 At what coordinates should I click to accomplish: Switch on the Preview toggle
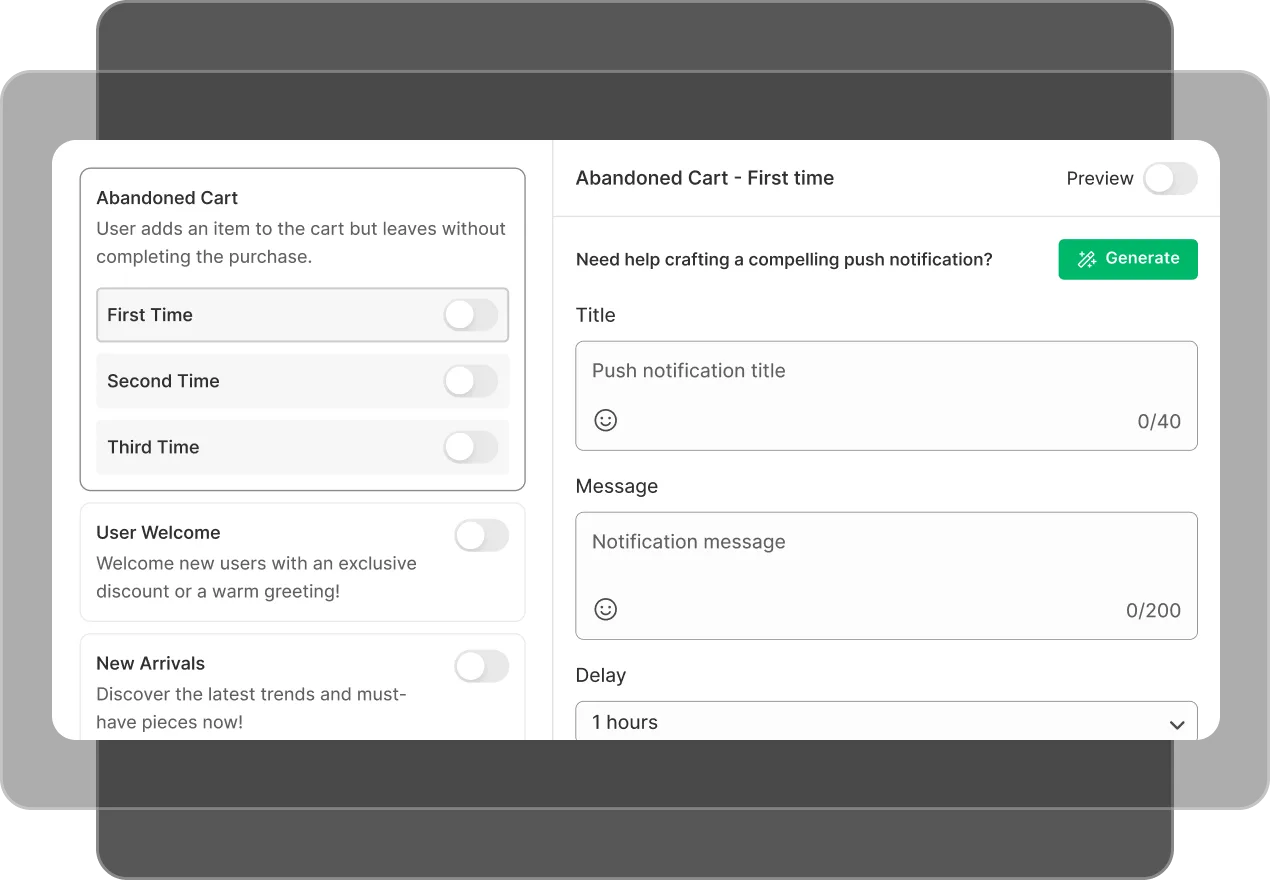click(1170, 178)
